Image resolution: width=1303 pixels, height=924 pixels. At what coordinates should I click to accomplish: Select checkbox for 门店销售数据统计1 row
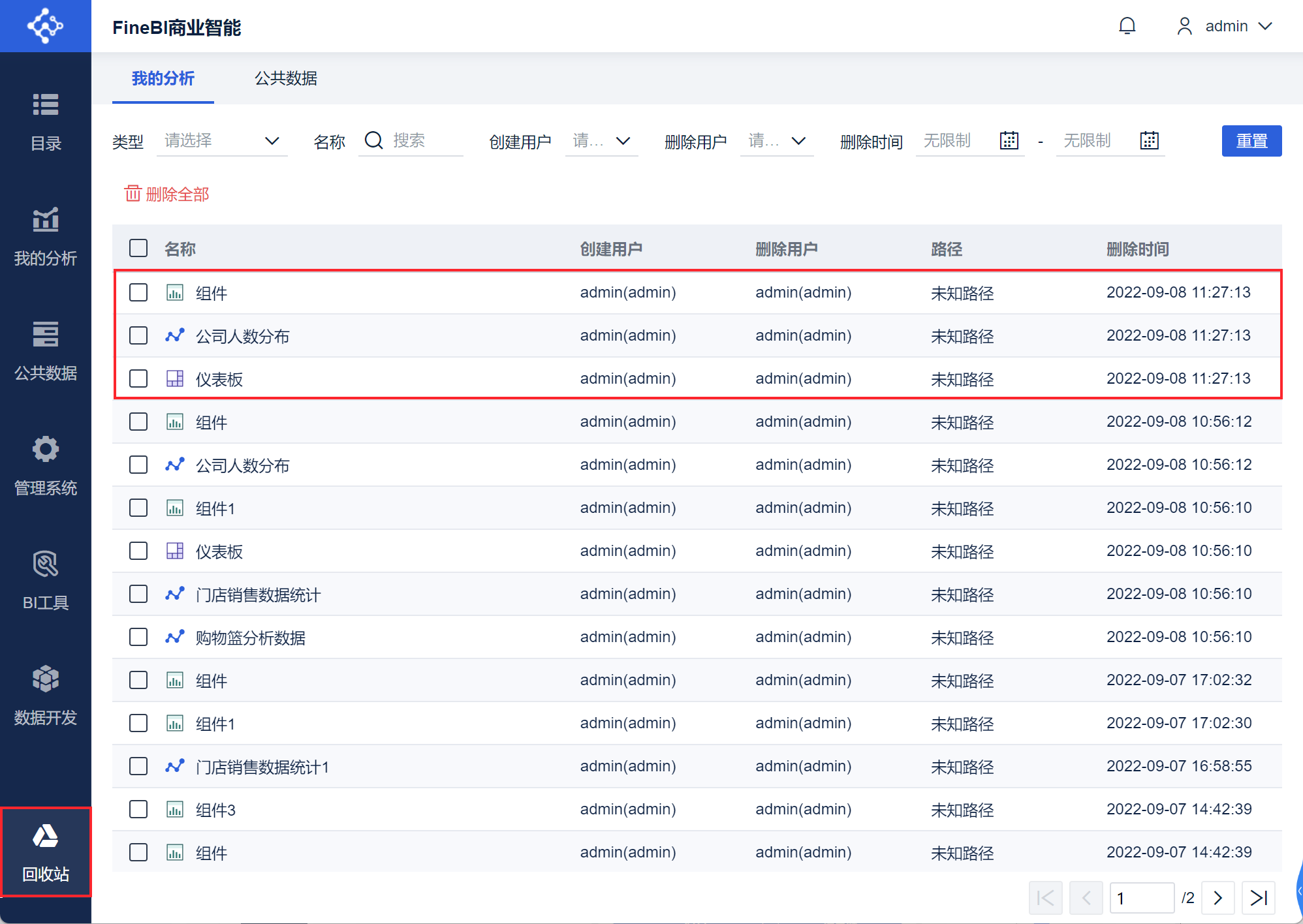(138, 766)
